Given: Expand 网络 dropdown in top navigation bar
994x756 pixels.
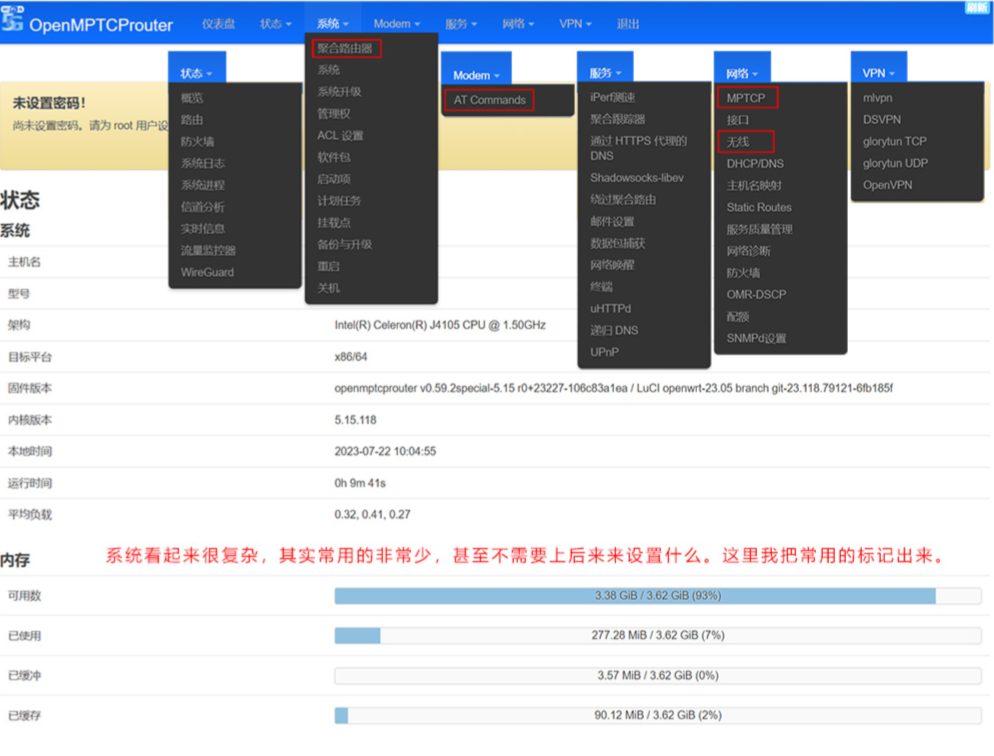Looking at the screenshot, I should tap(519, 24).
